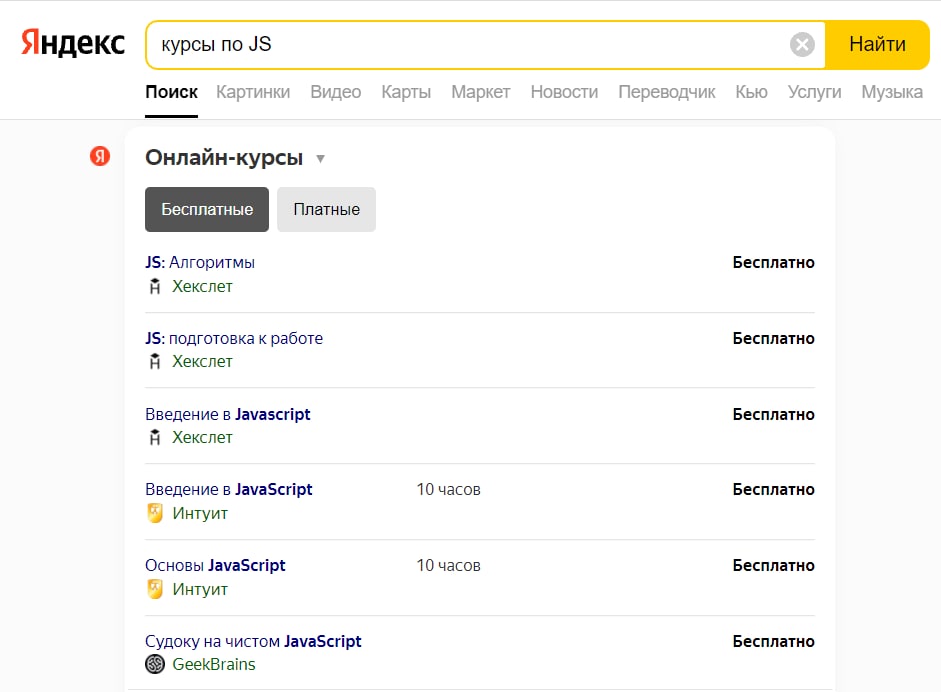Select the Новости tab

[x=564, y=92]
